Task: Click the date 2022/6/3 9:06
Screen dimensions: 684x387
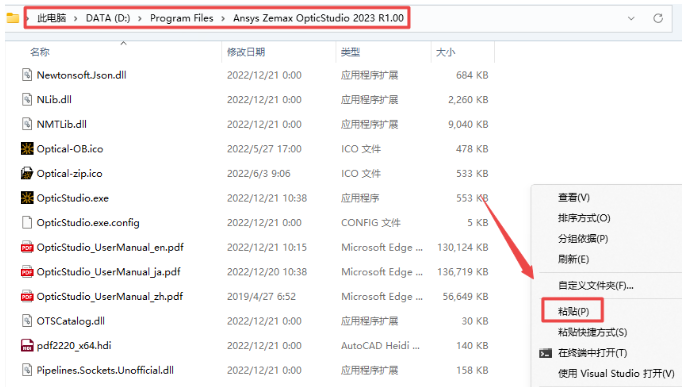Action: click(259, 173)
